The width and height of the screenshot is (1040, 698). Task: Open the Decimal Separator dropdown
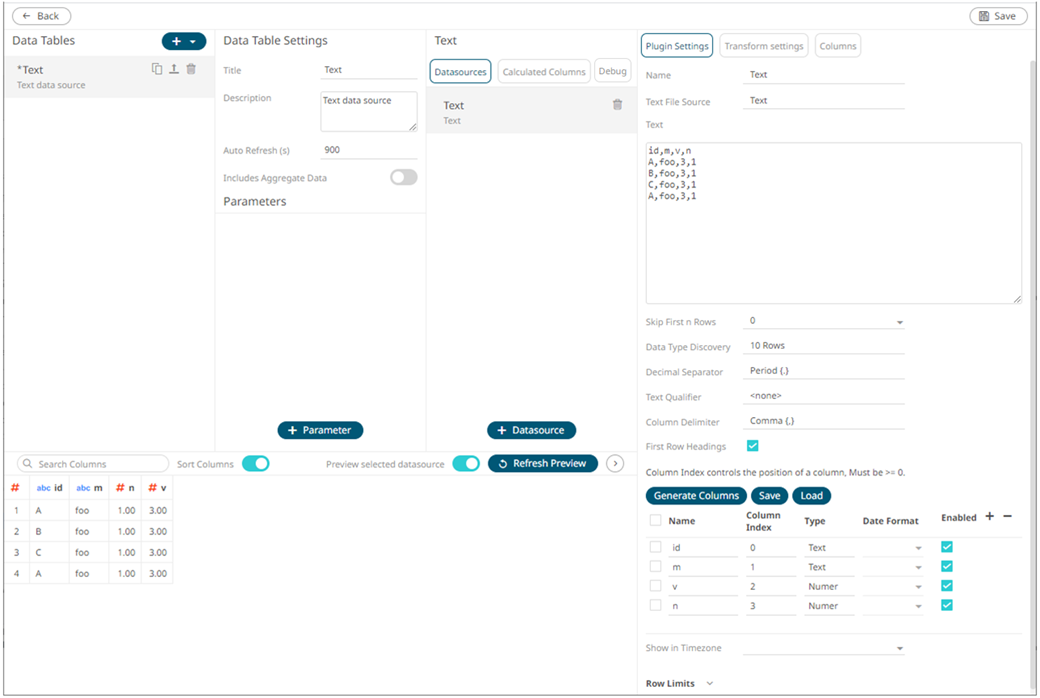[x=824, y=371]
